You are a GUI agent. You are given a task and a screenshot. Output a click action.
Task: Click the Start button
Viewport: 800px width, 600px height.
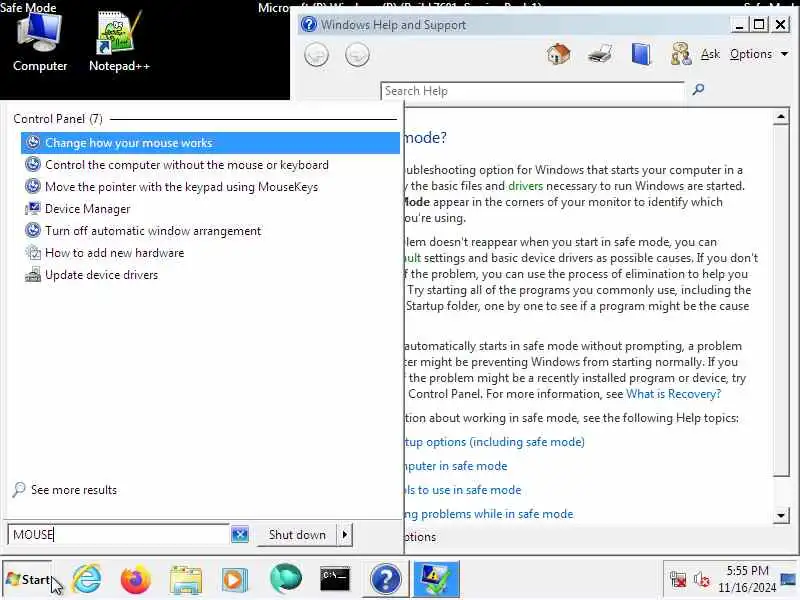click(28, 580)
